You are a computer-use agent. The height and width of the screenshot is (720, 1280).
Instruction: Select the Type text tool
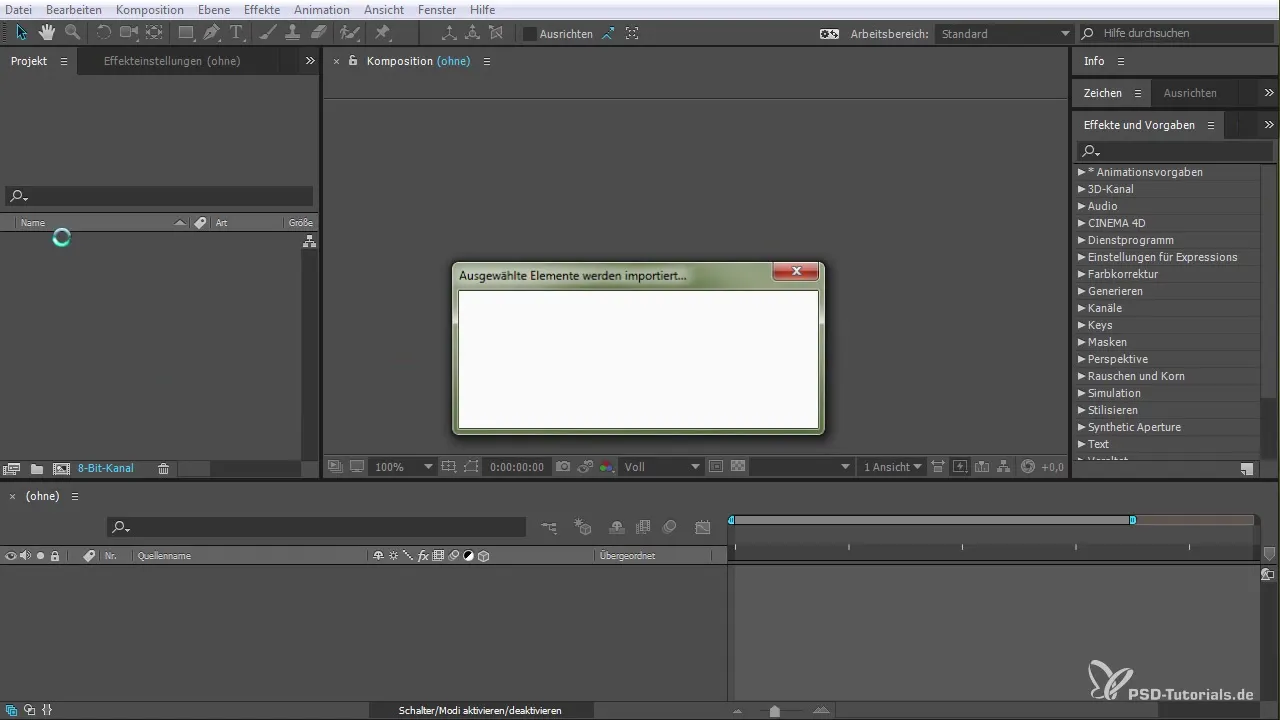tap(236, 33)
